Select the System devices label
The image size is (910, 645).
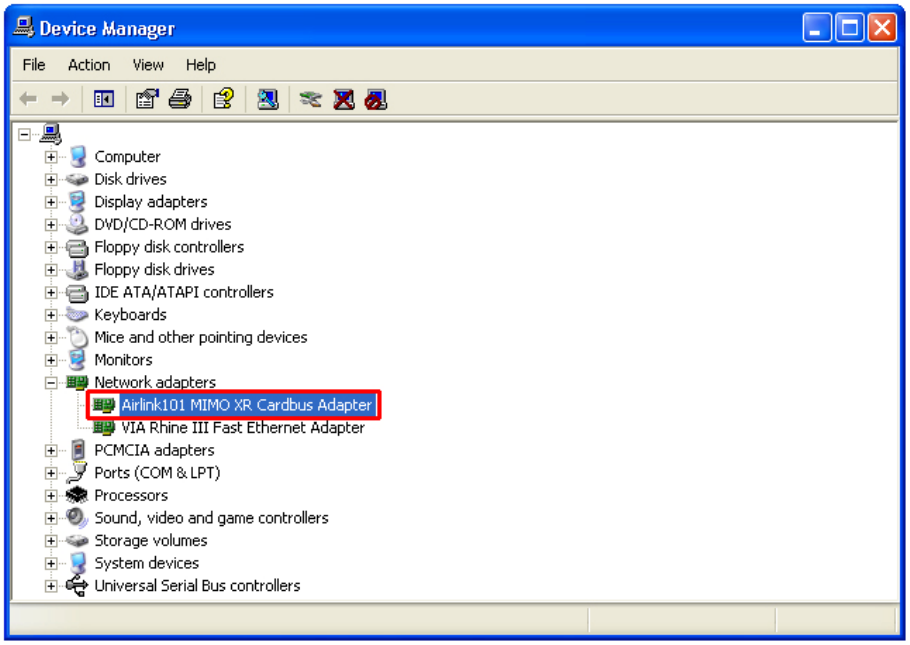point(146,563)
